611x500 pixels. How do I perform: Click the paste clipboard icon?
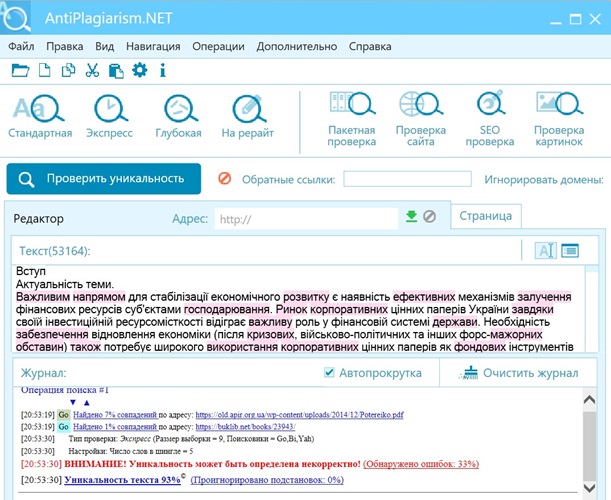pos(116,71)
